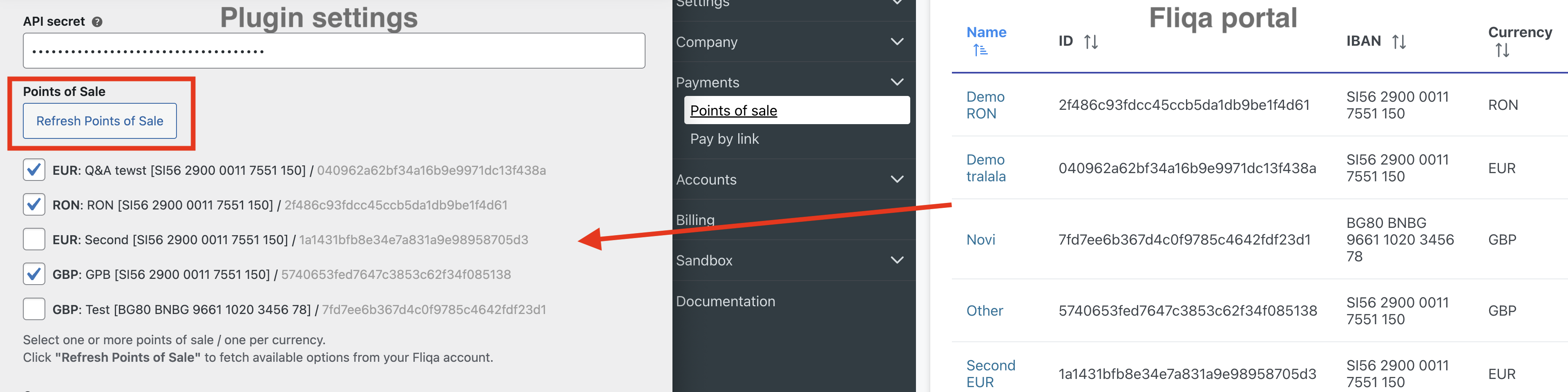Sort table by Currency arrows icon
Image resolution: width=1568 pixels, height=392 pixels.
click(x=1502, y=50)
